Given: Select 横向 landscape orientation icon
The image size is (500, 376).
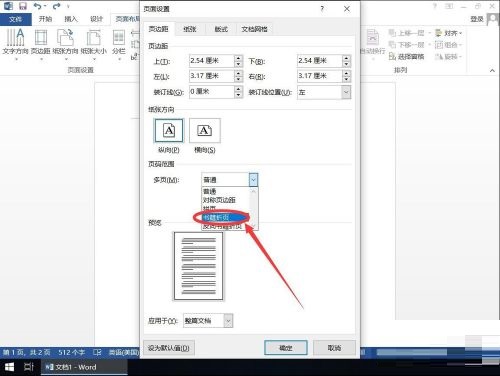Looking at the screenshot, I should pos(204,130).
